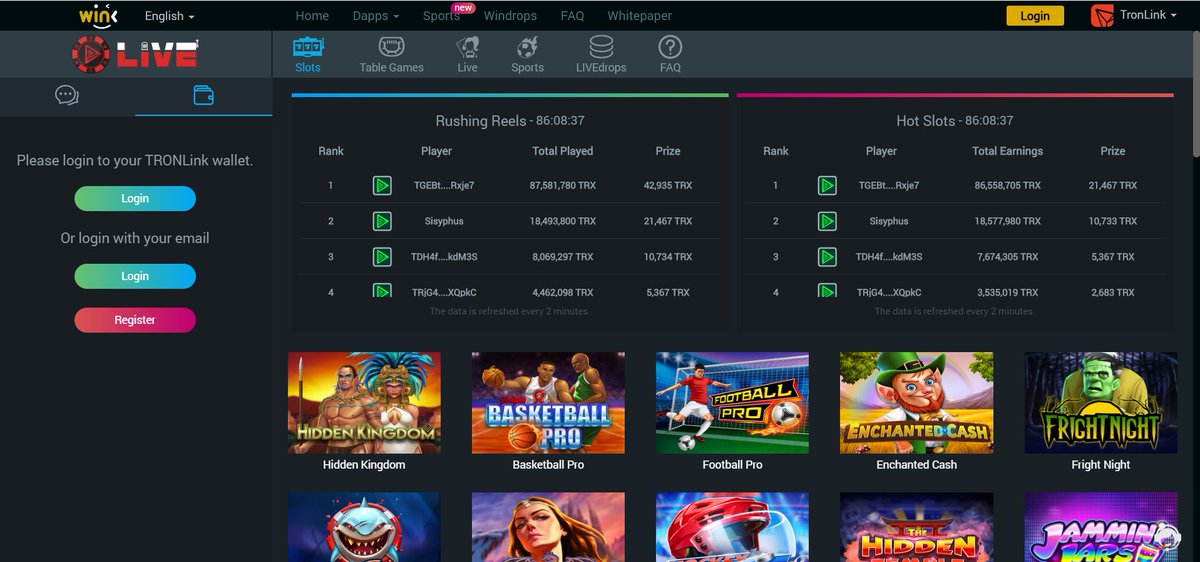Image resolution: width=1200 pixels, height=562 pixels.
Task: Click Login under email login prompt
Action: 135,276
